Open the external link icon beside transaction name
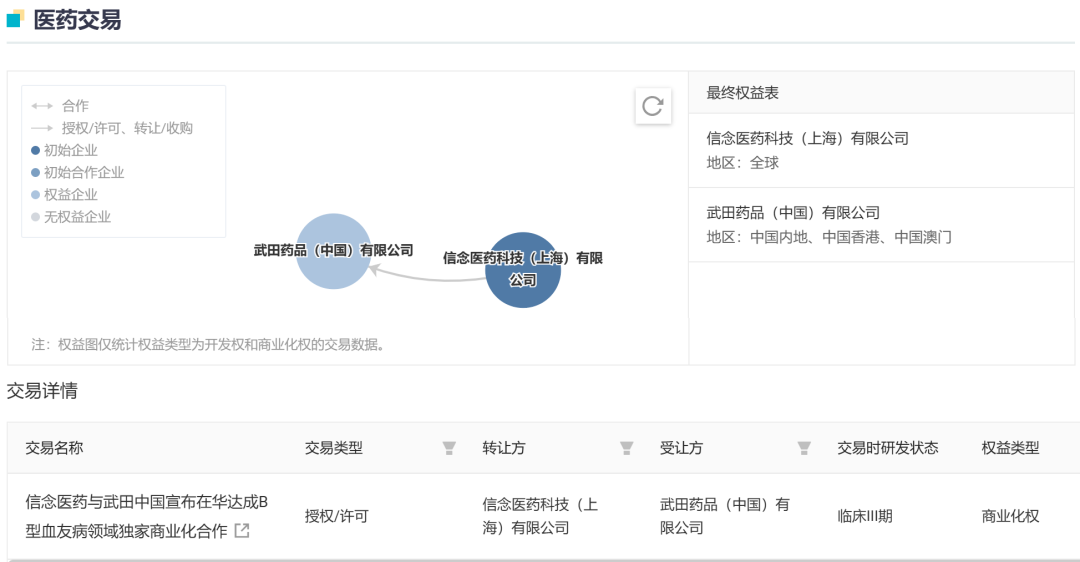1080x562 pixels. point(242,531)
